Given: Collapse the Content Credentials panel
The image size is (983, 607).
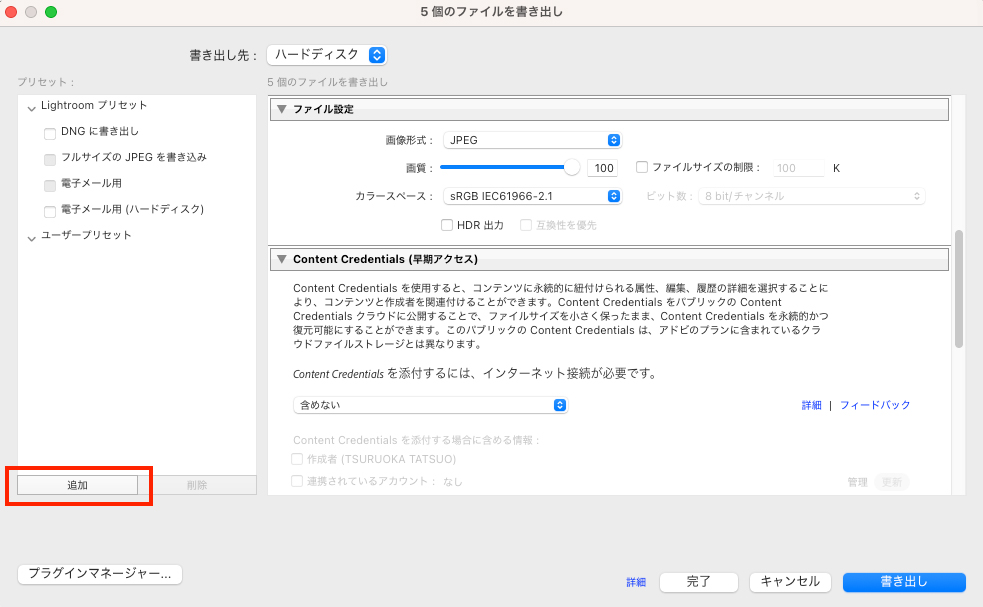Looking at the screenshot, I should tap(281, 259).
